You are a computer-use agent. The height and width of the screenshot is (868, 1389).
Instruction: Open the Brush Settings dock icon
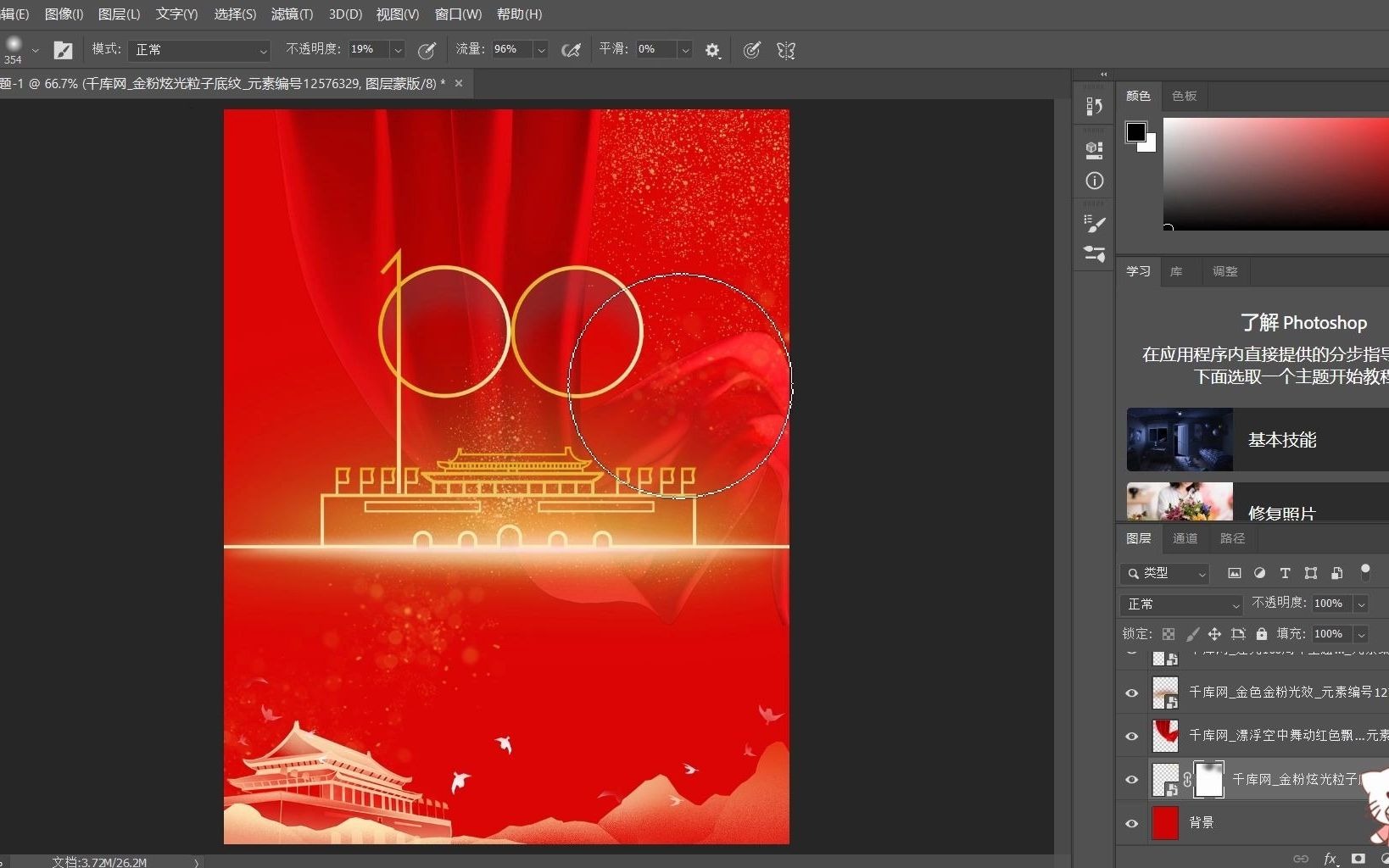pos(1095,224)
